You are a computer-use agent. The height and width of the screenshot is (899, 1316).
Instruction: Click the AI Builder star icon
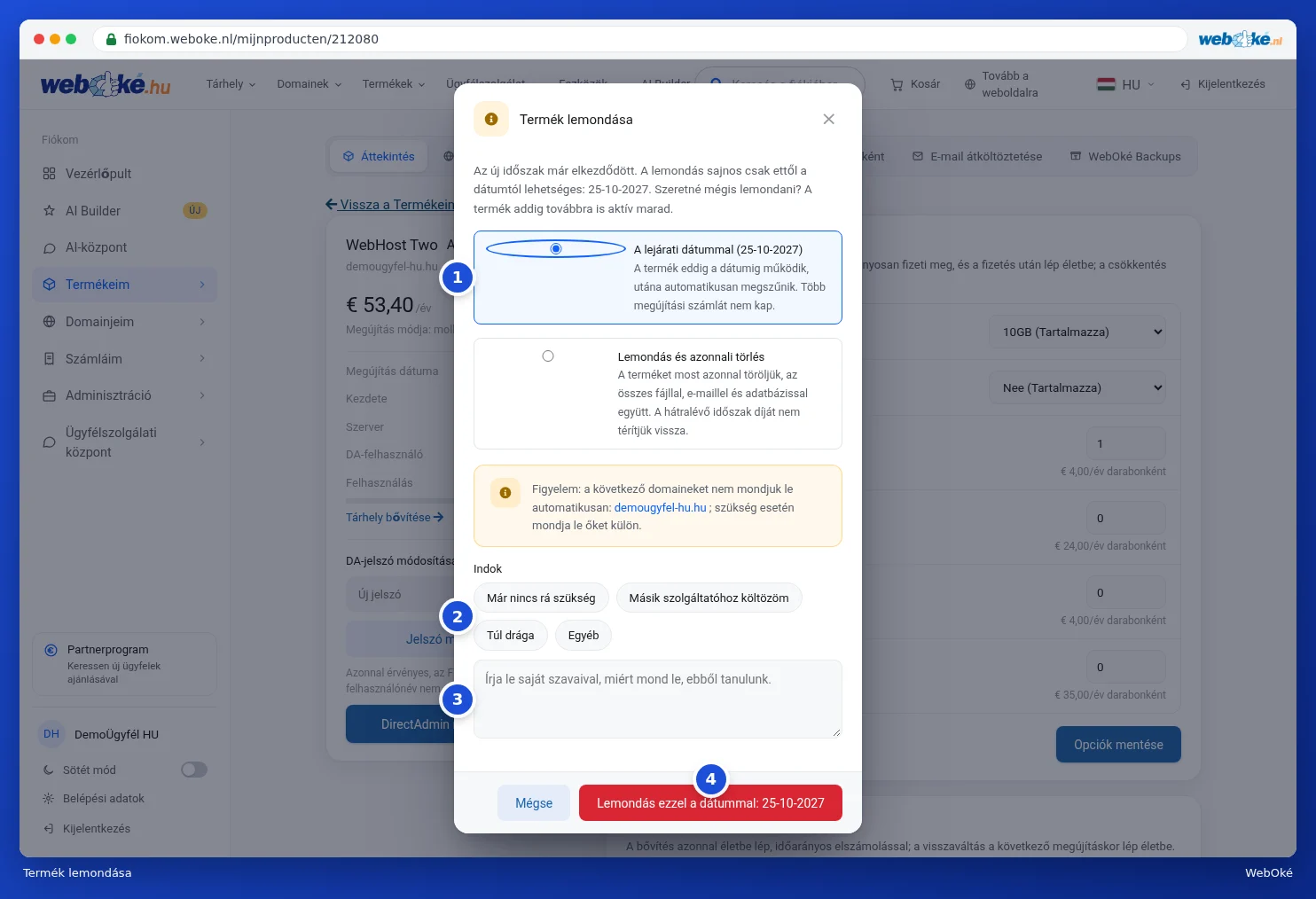tap(50, 211)
